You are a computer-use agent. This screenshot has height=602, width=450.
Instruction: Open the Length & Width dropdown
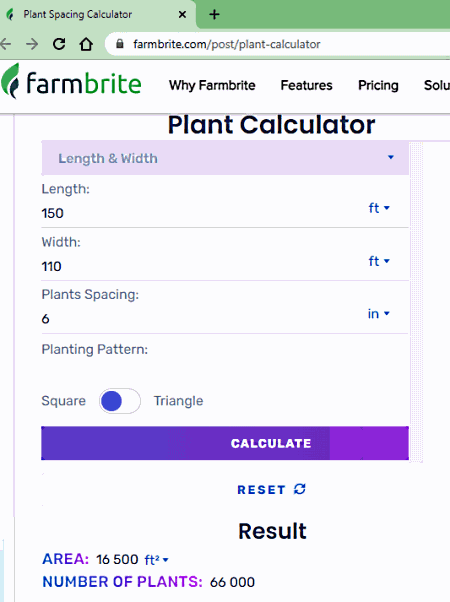pyautogui.click(x=225, y=158)
